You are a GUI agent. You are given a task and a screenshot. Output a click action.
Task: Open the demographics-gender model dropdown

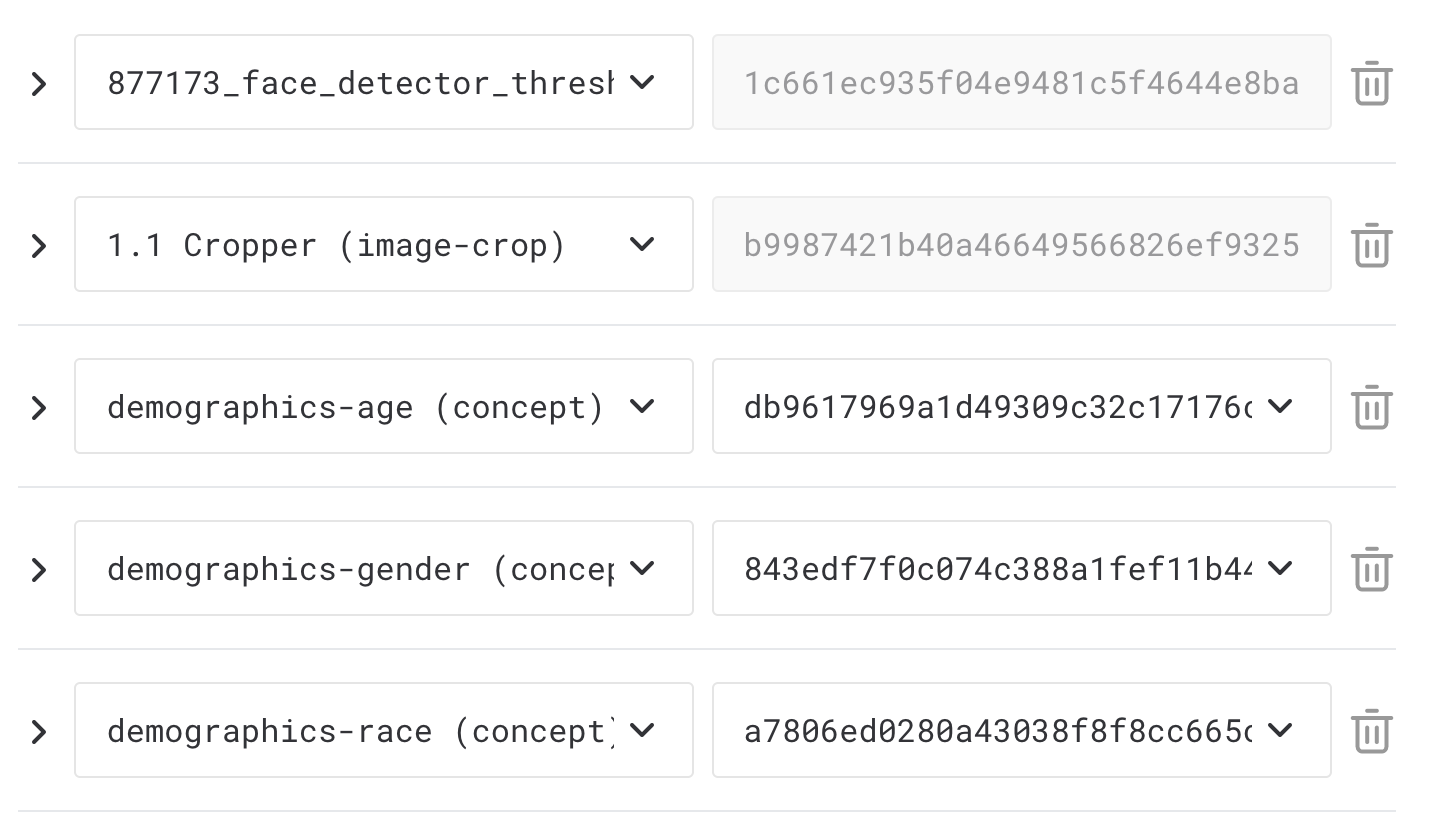(x=383, y=568)
